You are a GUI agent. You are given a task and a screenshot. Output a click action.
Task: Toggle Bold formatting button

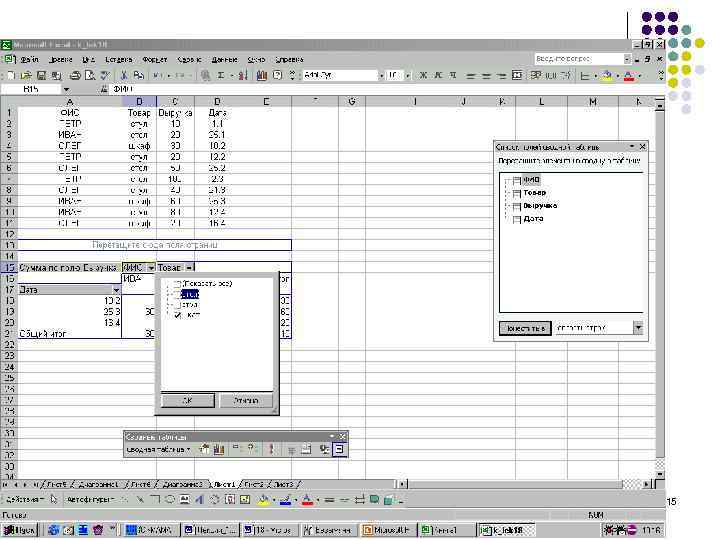click(x=423, y=75)
